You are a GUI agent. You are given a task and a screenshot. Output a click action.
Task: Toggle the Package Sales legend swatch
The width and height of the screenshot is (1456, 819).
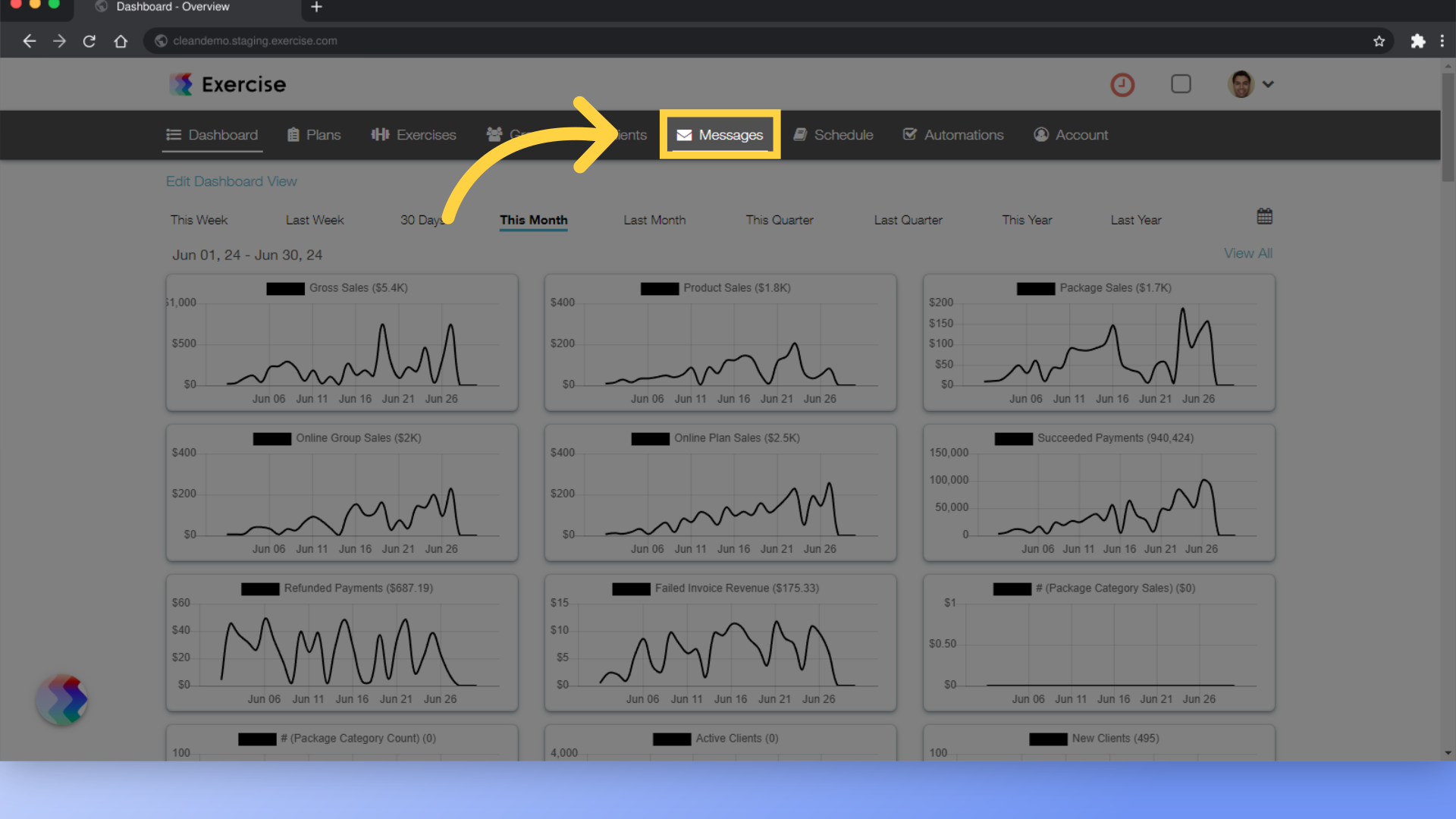[1036, 288]
